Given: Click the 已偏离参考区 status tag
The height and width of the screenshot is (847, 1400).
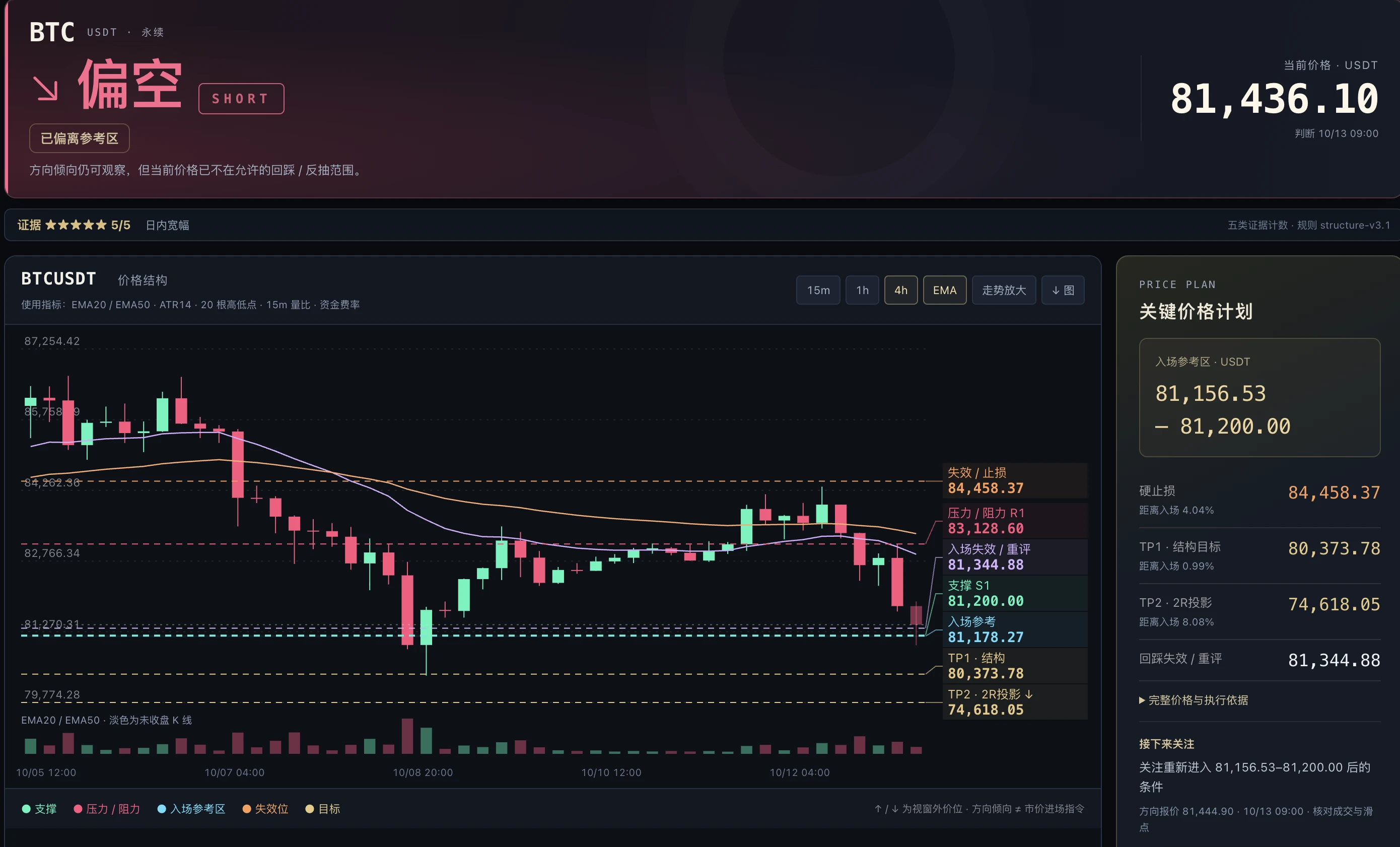Looking at the screenshot, I should 80,138.
